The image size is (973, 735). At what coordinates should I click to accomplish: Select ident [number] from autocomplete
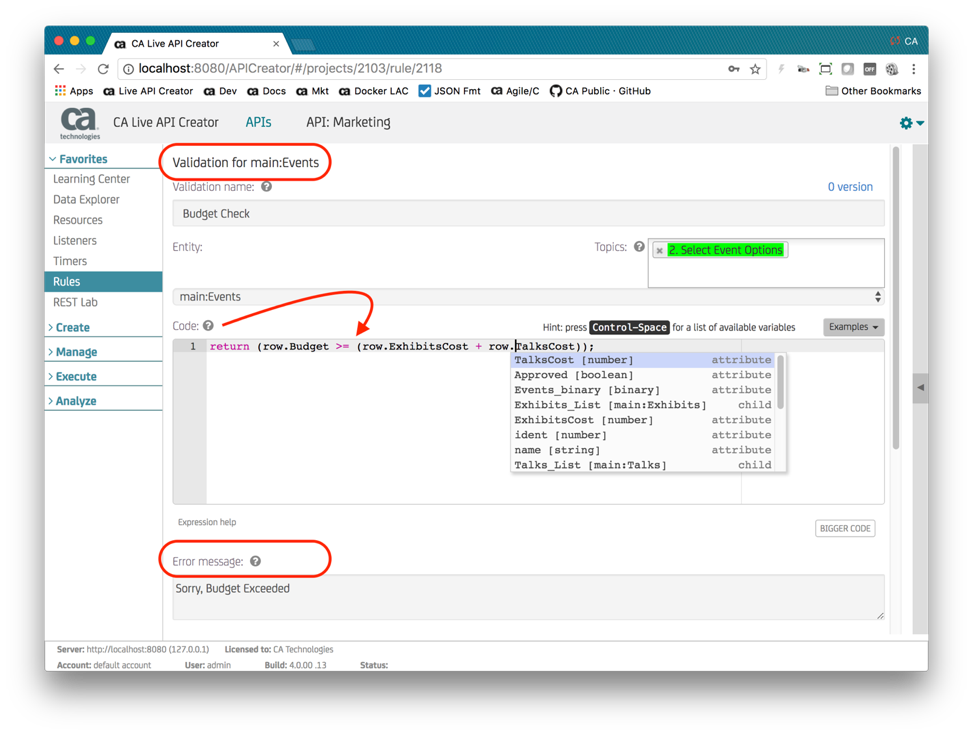click(643, 435)
